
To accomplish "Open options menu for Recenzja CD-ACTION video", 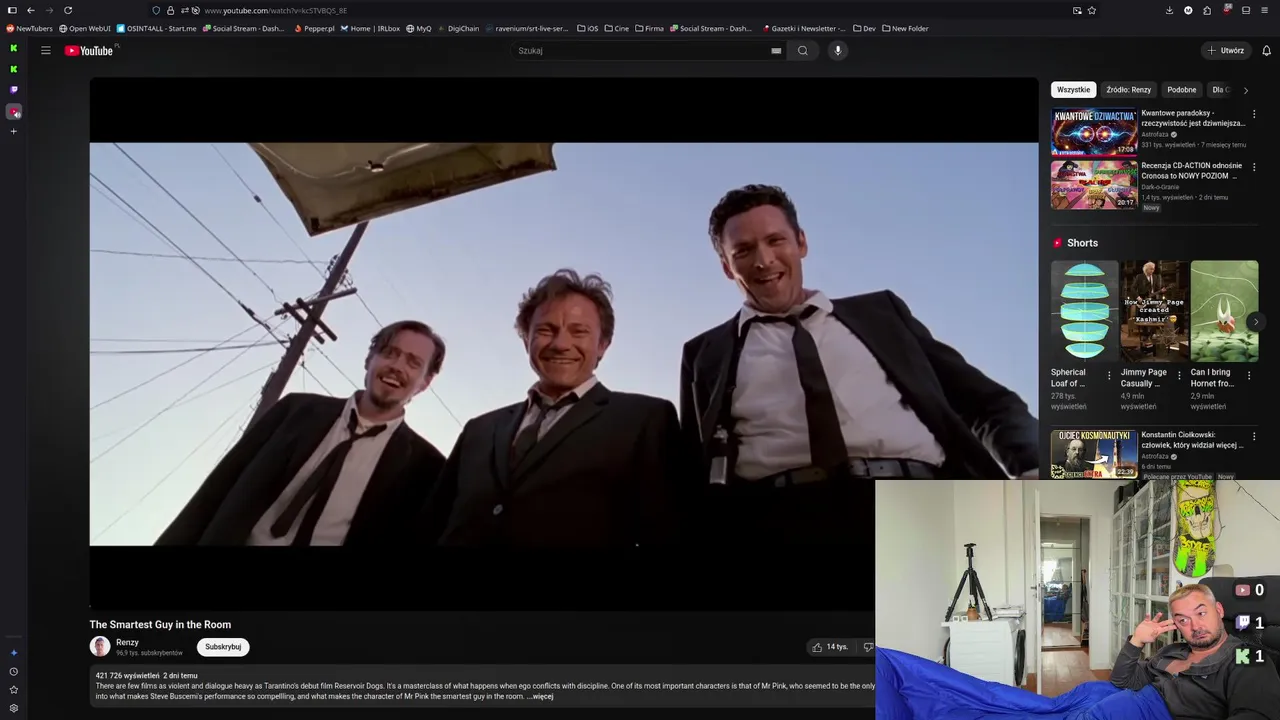I will pyautogui.click(x=1254, y=167).
